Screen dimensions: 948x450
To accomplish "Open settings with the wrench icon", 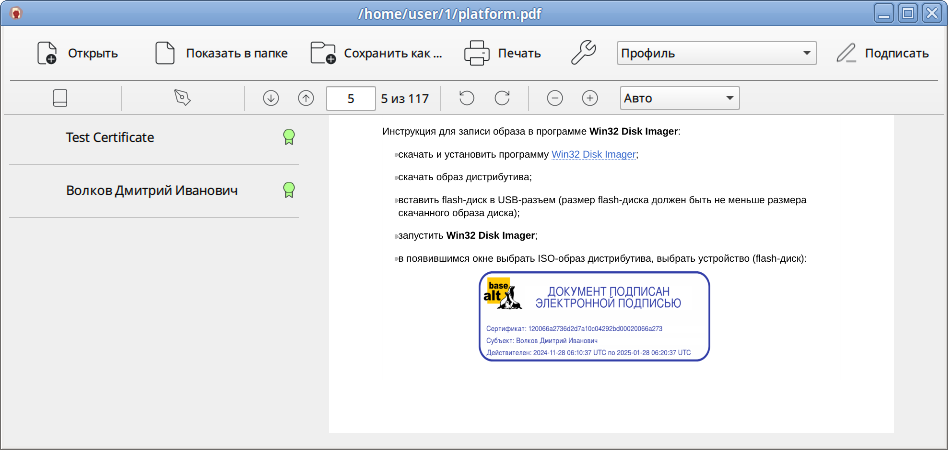I will tap(583, 54).
